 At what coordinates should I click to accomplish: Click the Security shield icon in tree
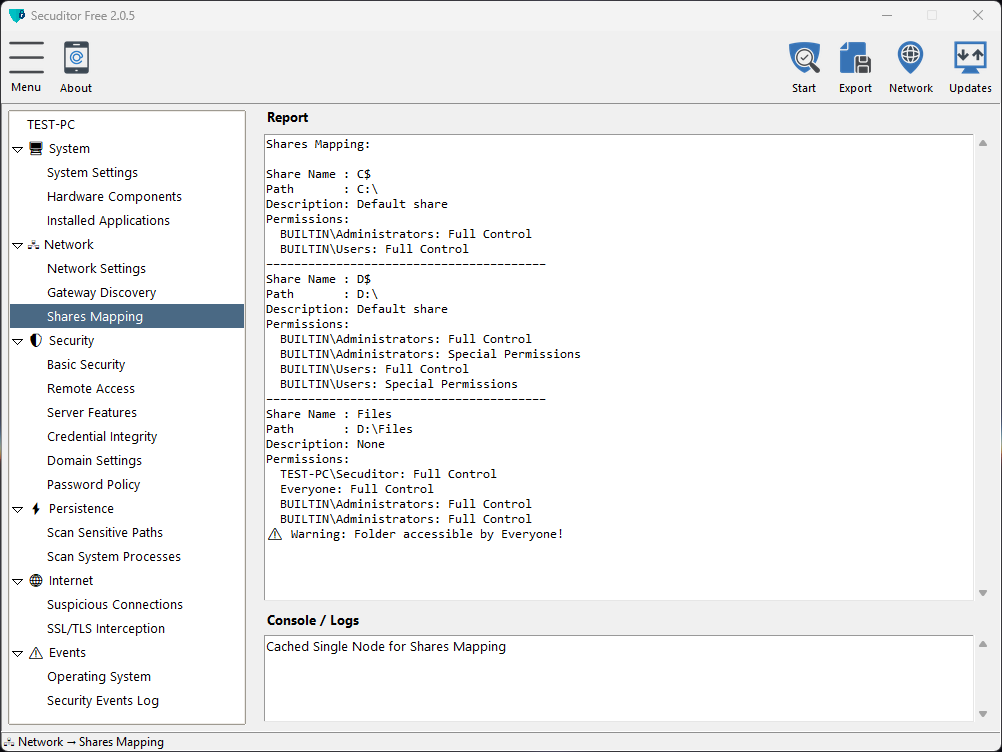36,341
